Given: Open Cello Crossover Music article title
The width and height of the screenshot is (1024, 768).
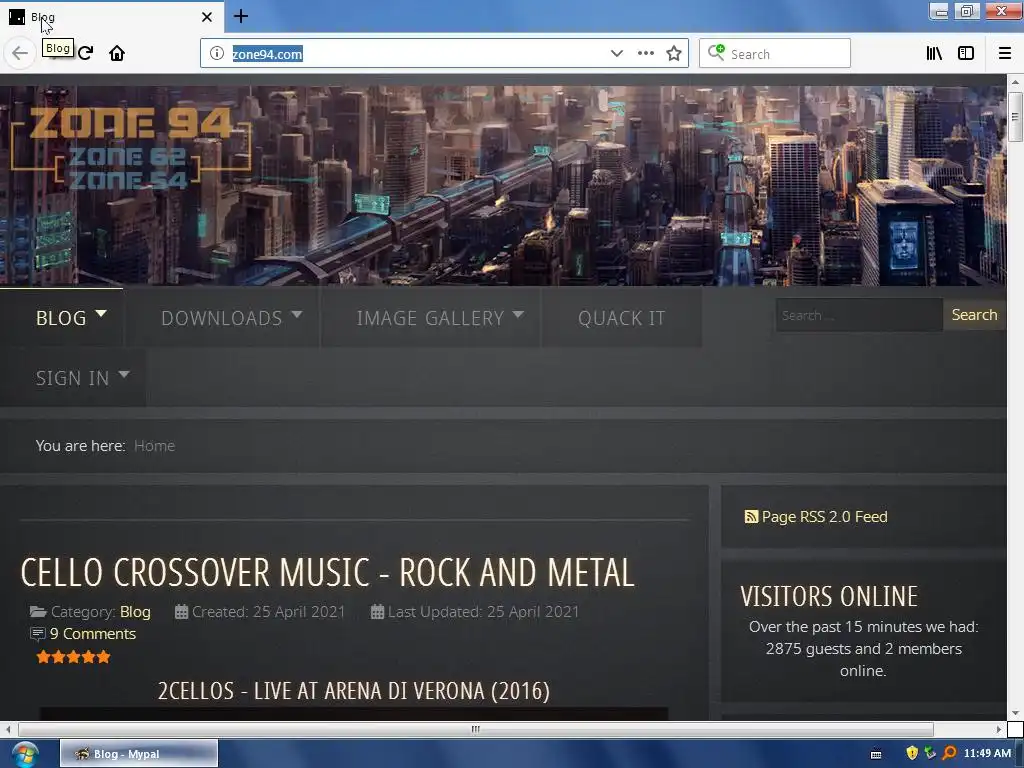Looking at the screenshot, I should coord(327,572).
